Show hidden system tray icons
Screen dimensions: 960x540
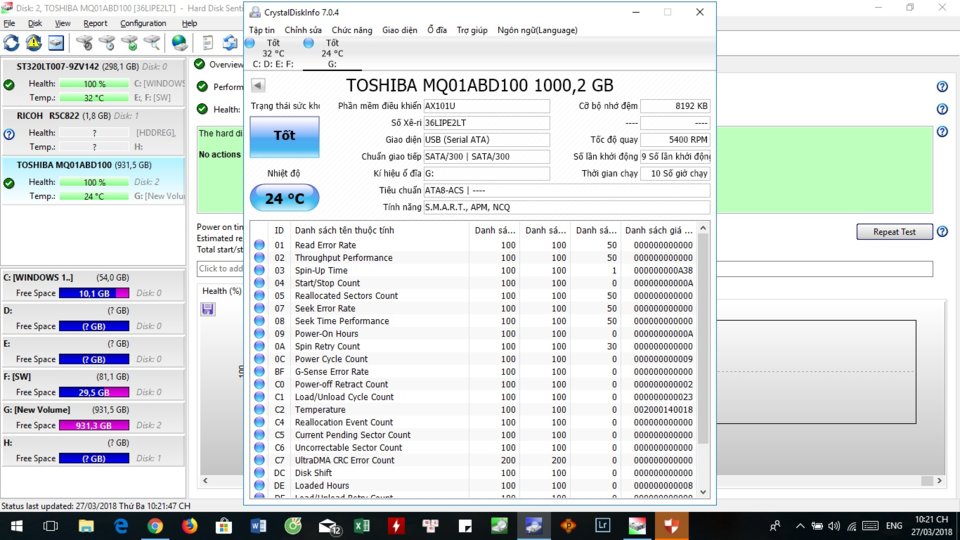(x=800, y=526)
